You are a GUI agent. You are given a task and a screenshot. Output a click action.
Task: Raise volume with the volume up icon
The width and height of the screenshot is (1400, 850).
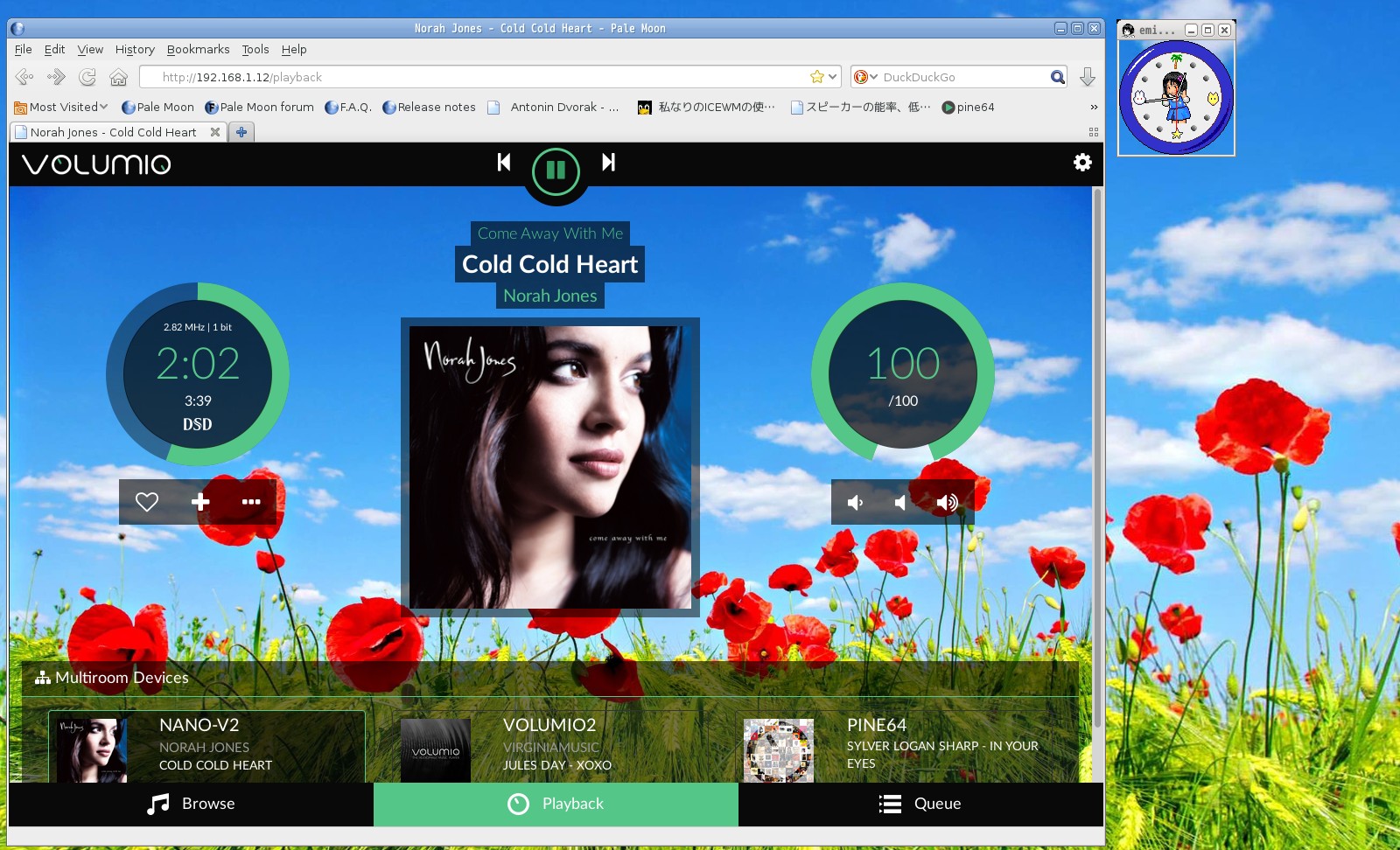point(947,502)
